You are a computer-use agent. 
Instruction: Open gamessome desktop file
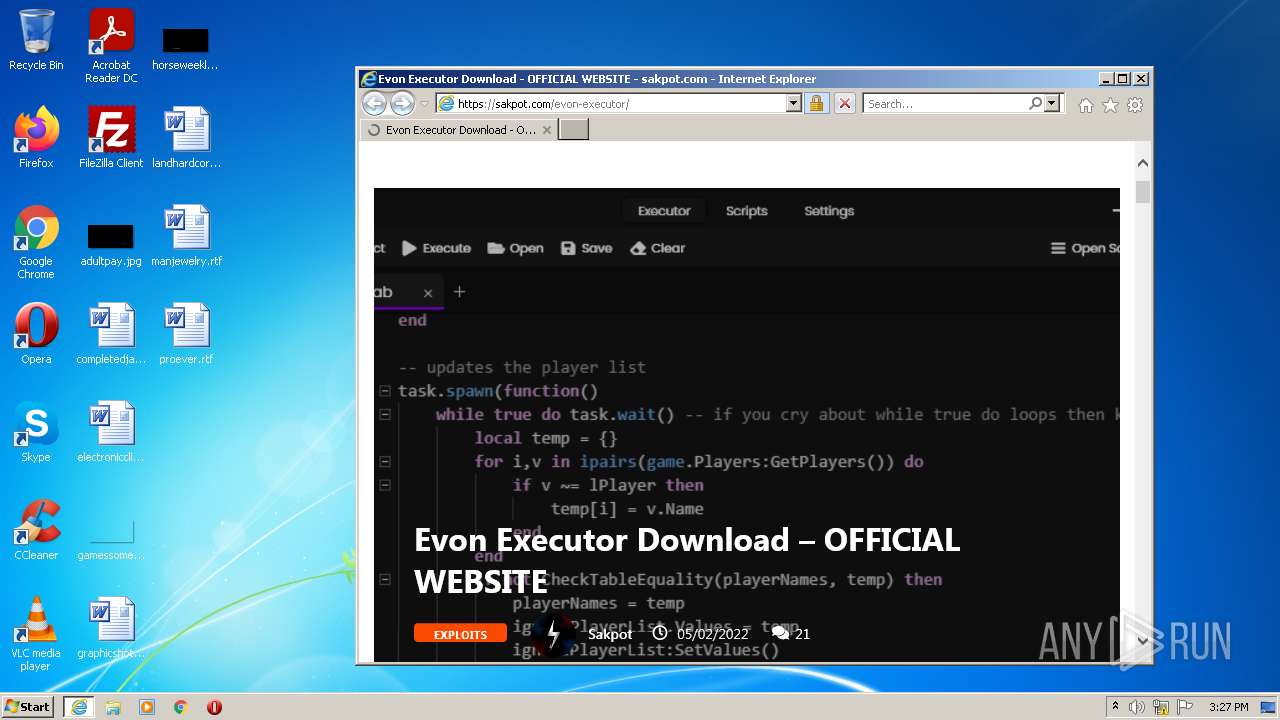click(x=111, y=540)
